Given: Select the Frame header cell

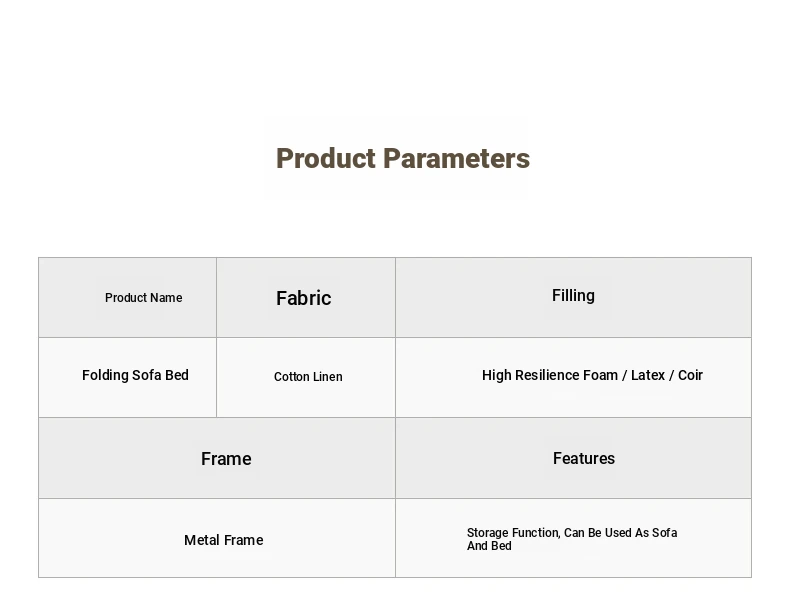Looking at the screenshot, I should (217, 458).
